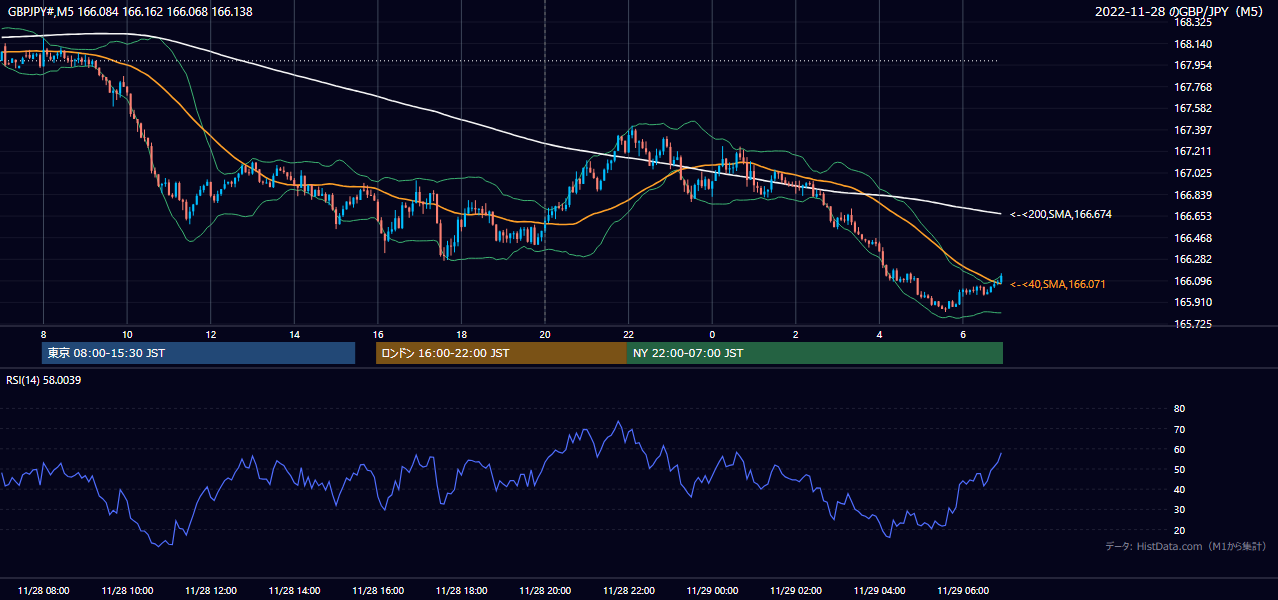The image size is (1278, 600).
Task: Click the GBPJPY#,M5 OHLC header text
Action: point(128,12)
